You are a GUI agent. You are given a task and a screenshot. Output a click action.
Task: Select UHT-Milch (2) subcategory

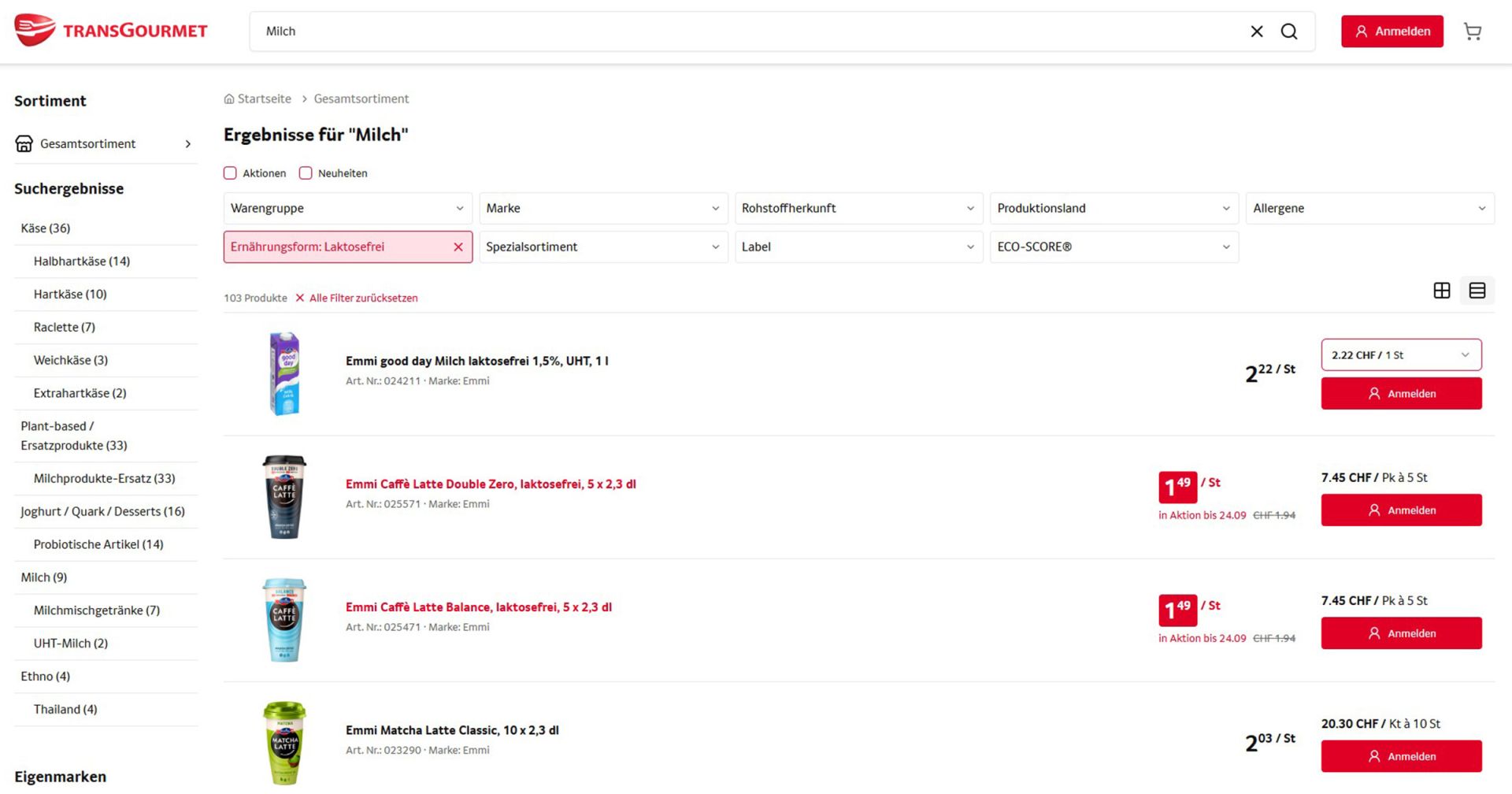(x=71, y=644)
